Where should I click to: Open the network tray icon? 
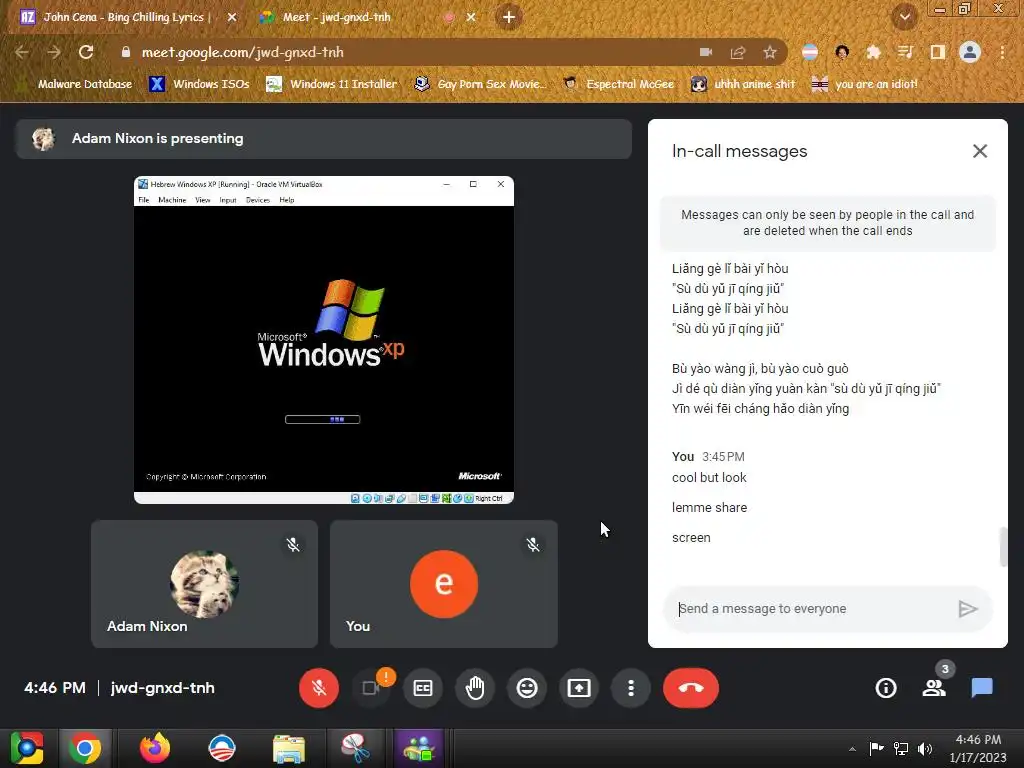pos(901,749)
